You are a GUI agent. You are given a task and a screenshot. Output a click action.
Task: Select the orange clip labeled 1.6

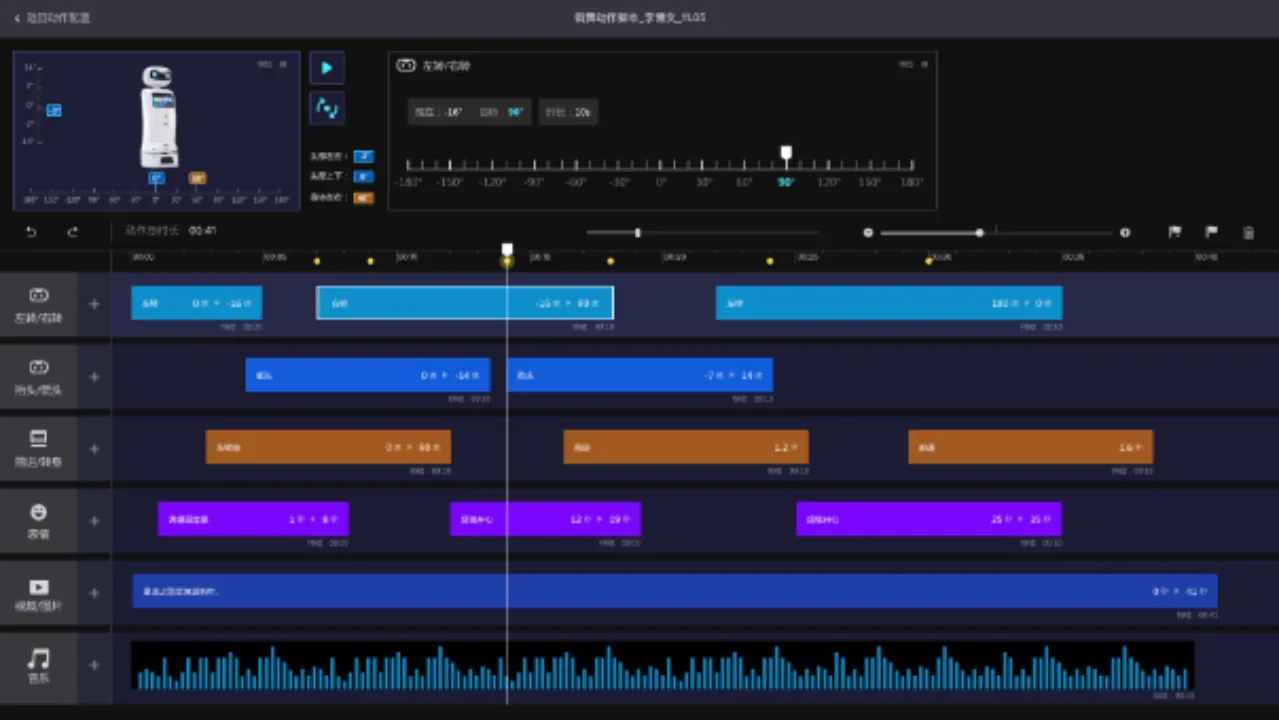click(1031, 447)
